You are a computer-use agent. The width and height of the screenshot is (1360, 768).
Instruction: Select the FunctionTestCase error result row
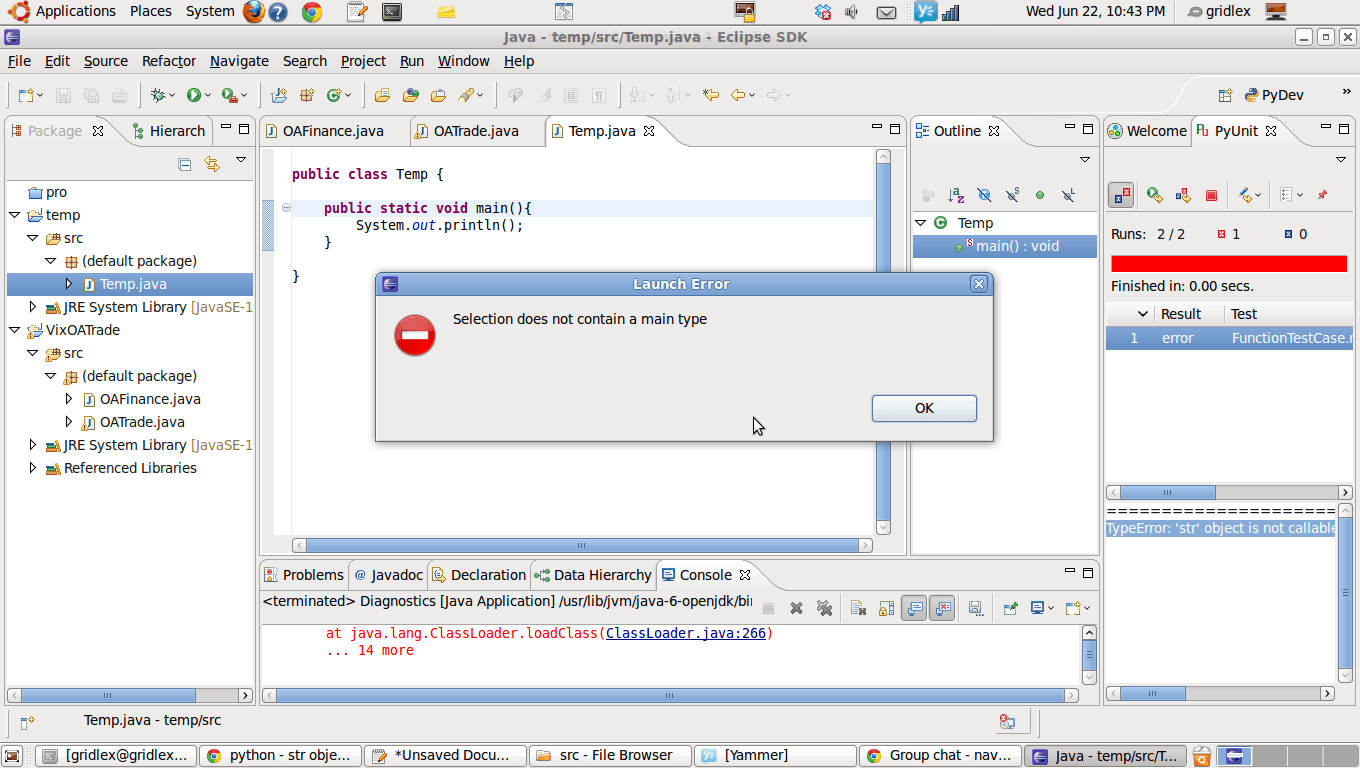(x=1229, y=338)
